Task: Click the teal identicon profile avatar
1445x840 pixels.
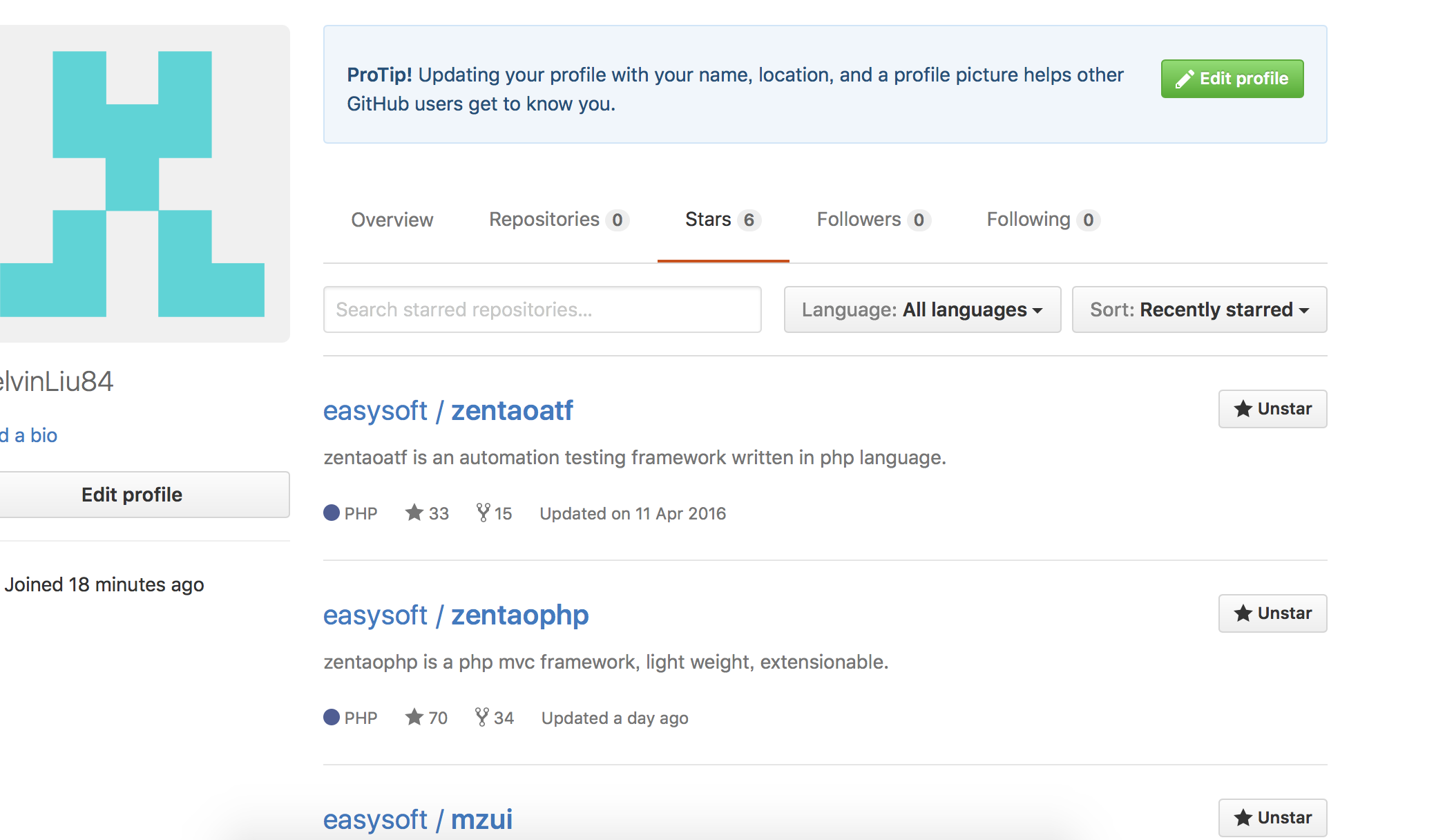Action: 133,184
